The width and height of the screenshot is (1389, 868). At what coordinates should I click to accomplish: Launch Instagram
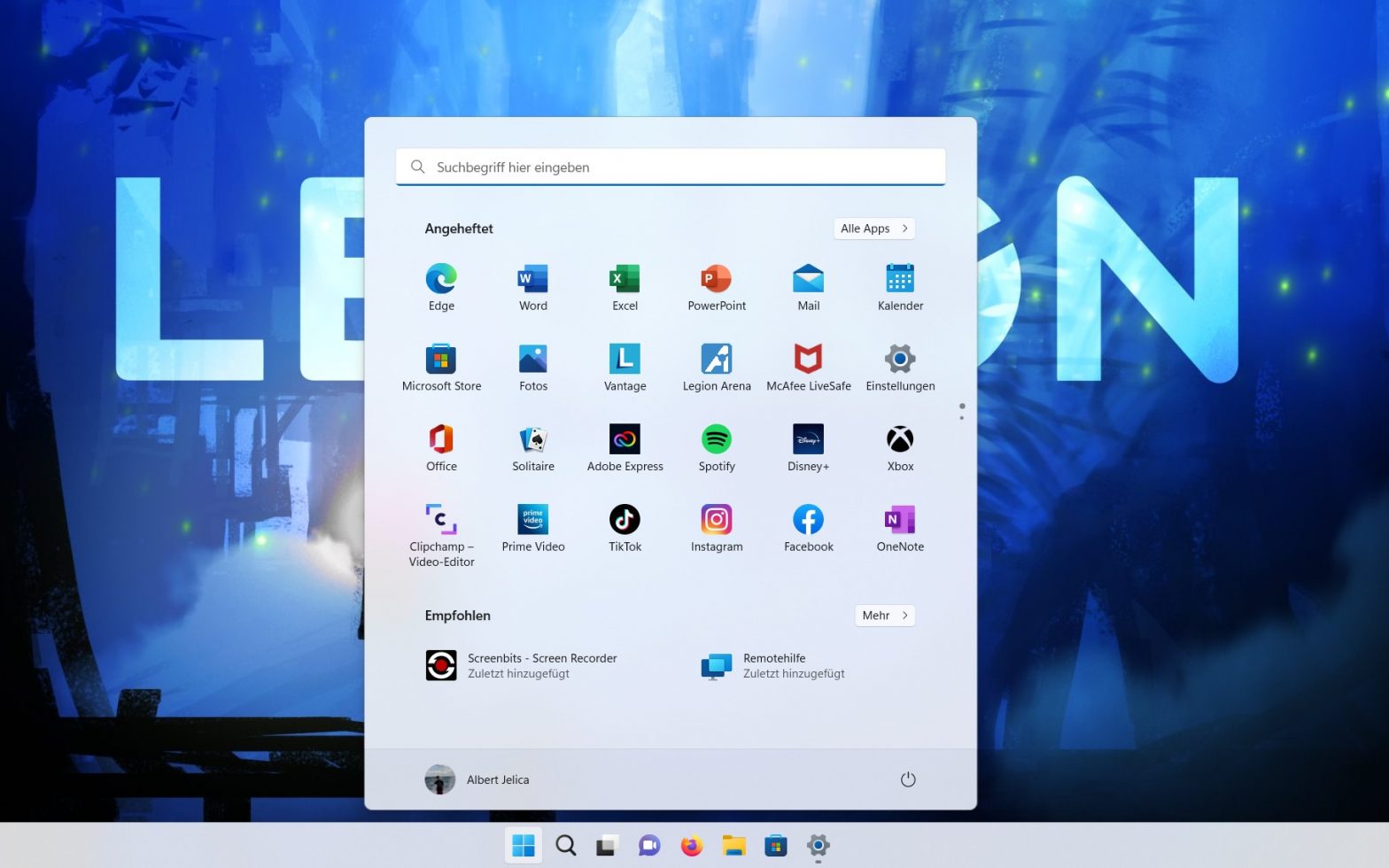(x=717, y=529)
